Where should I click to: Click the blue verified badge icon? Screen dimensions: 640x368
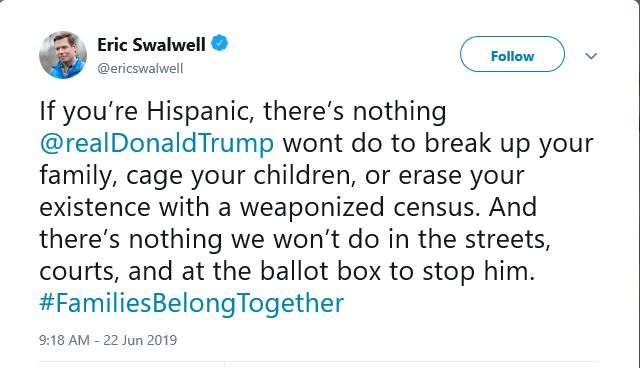(x=220, y=43)
